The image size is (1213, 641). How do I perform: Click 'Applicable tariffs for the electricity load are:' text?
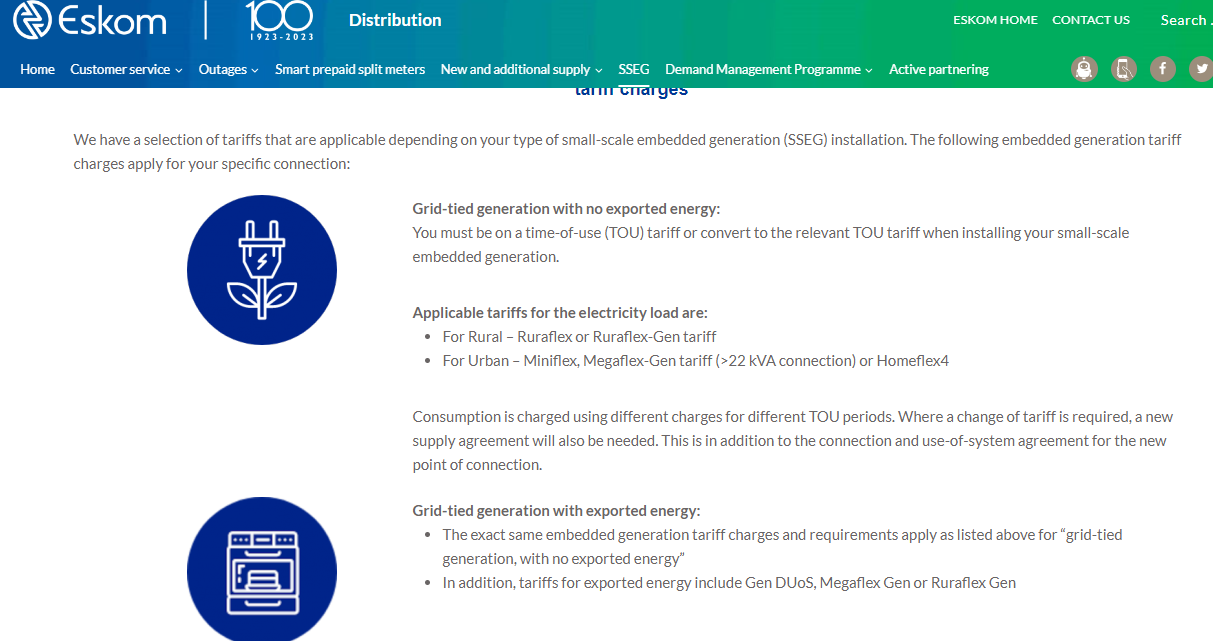pos(560,313)
